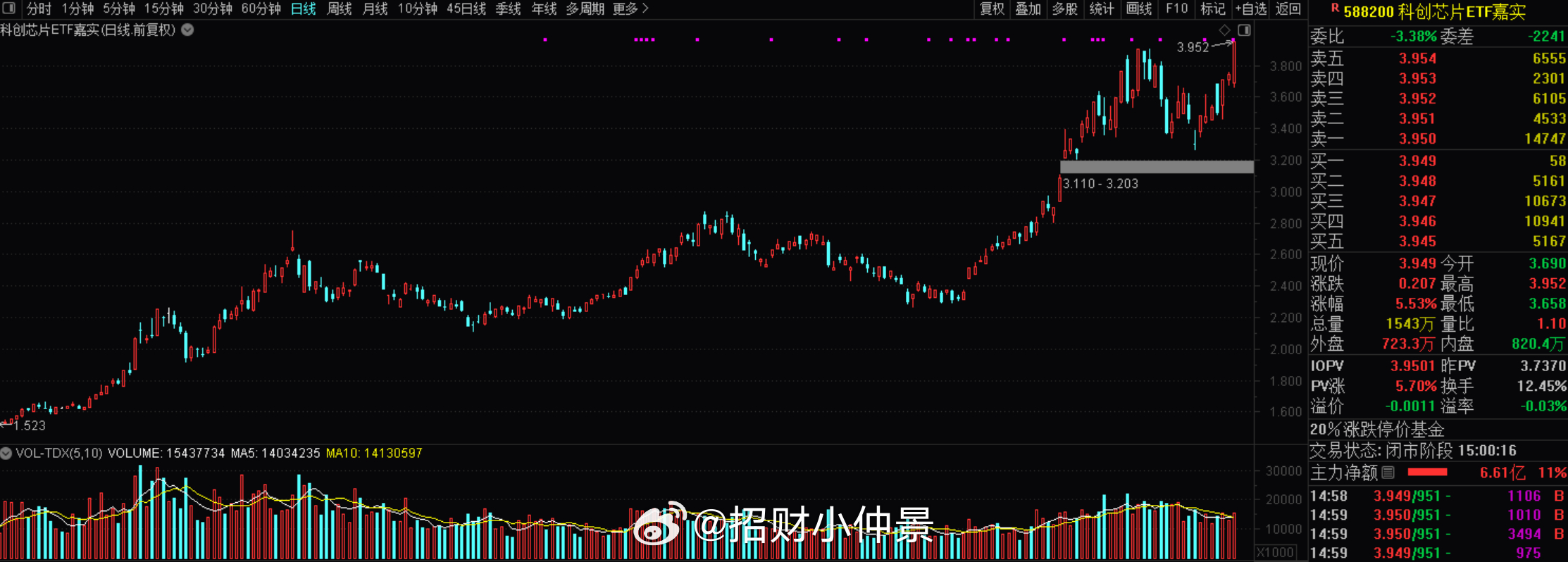
Task: Select the 1分钟 period
Action: 77,8
